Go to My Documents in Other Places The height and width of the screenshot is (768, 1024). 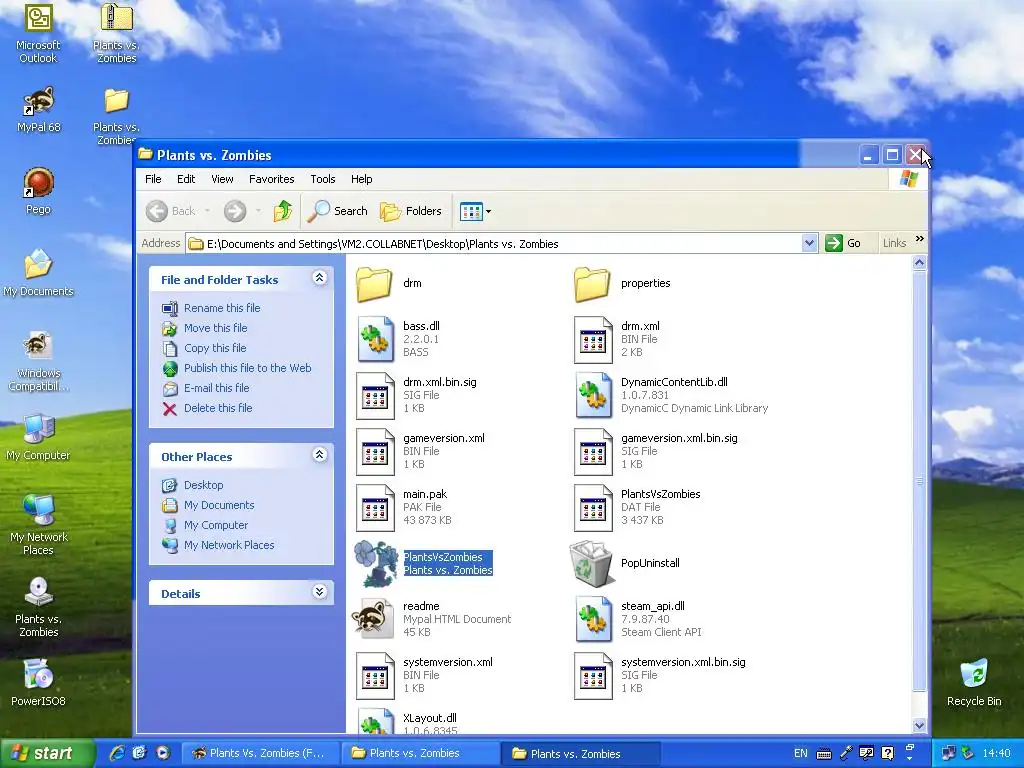(219, 505)
